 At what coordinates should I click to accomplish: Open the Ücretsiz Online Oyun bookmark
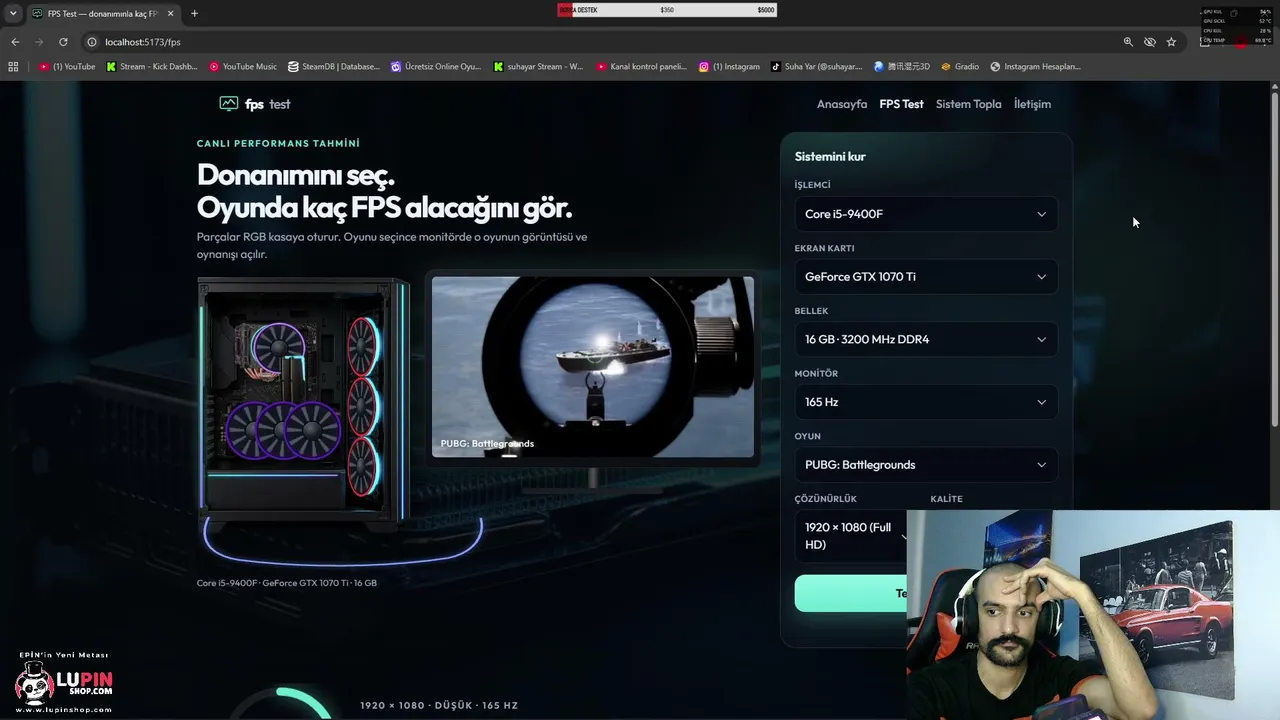point(436,67)
